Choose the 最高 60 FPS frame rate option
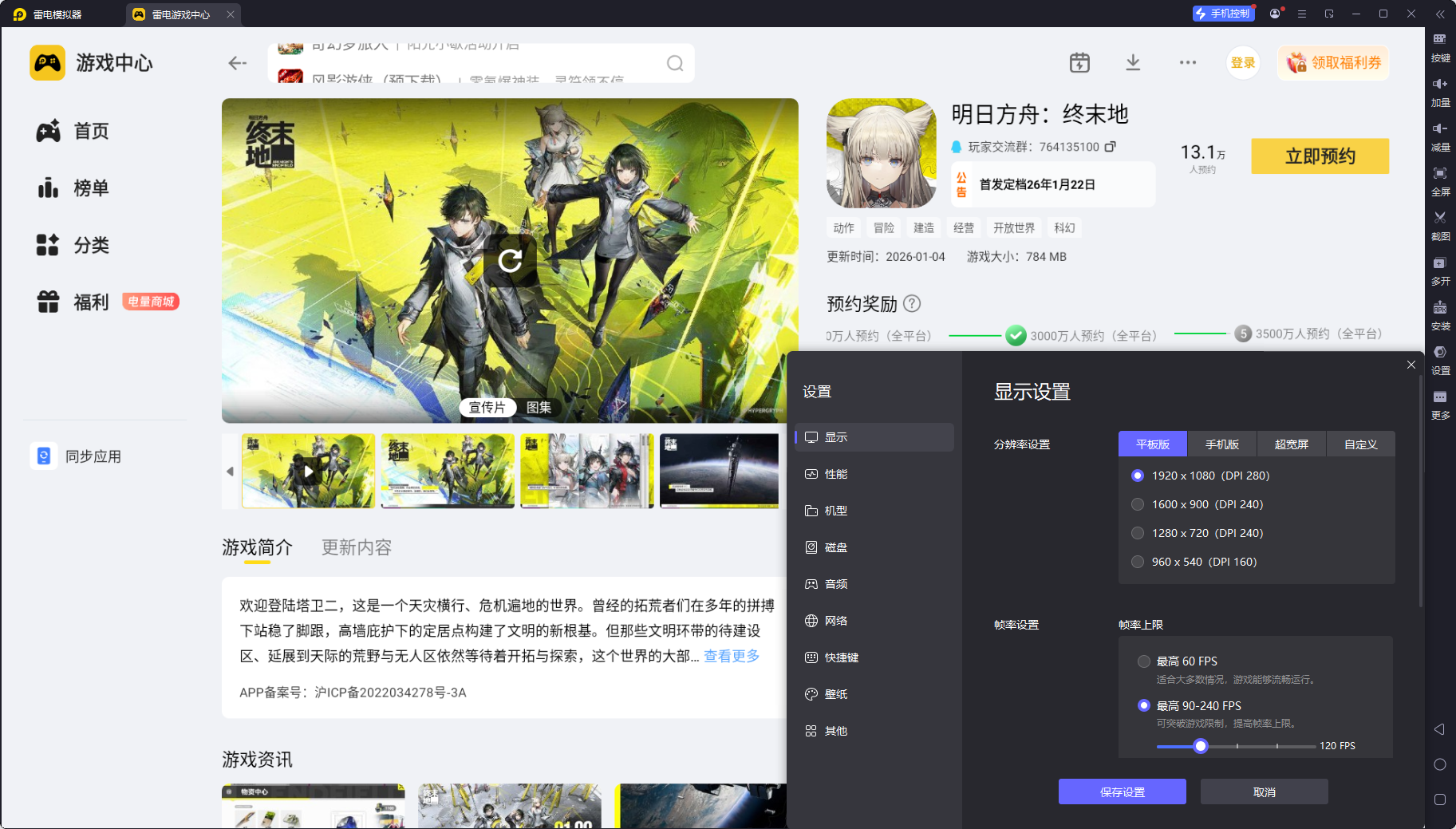Image resolution: width=1456 pixels, height=829 pixels. point(1144,661)
